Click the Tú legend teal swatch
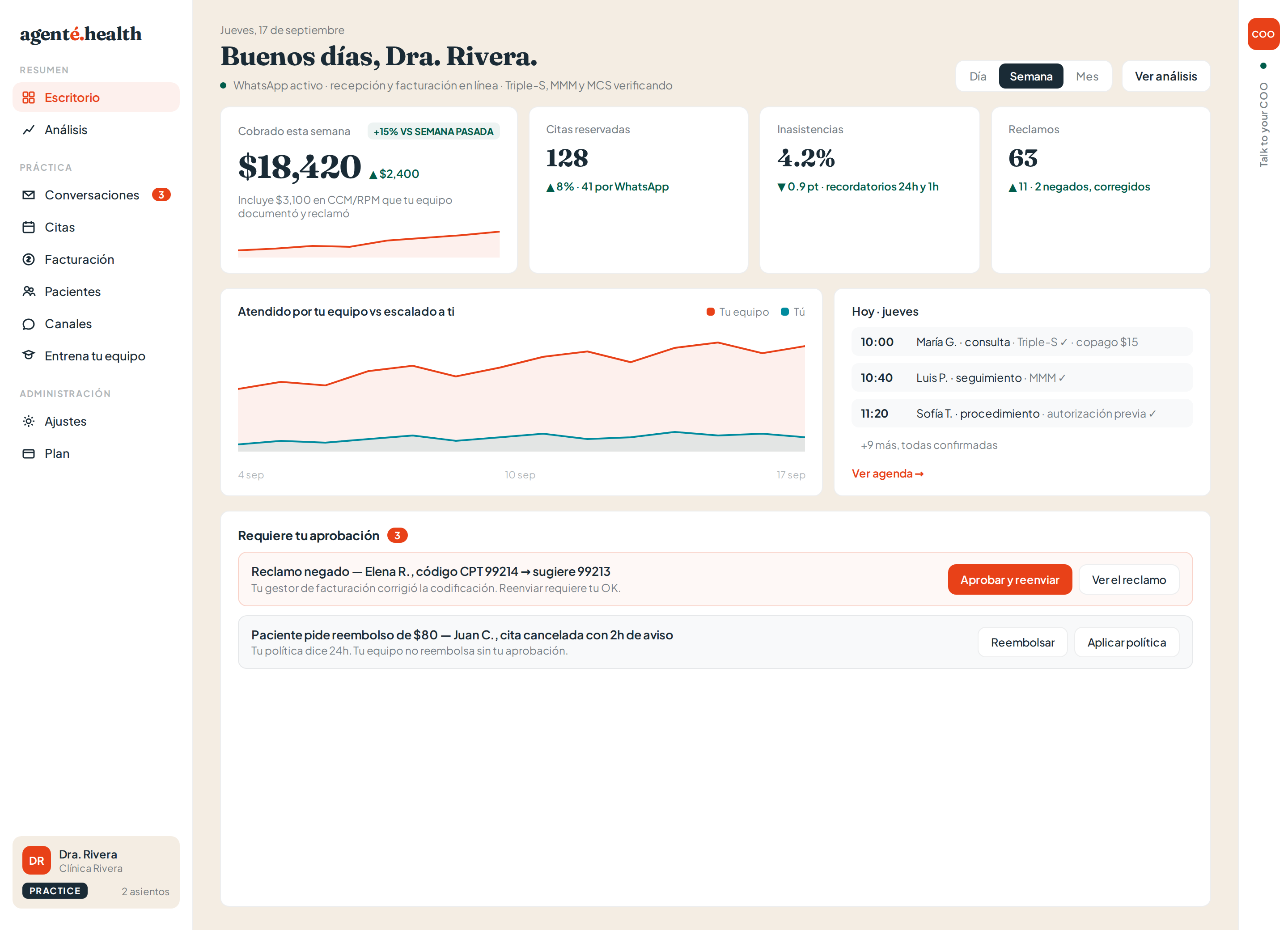Screen dimensions: 1288x930 [x=785, y=312]
